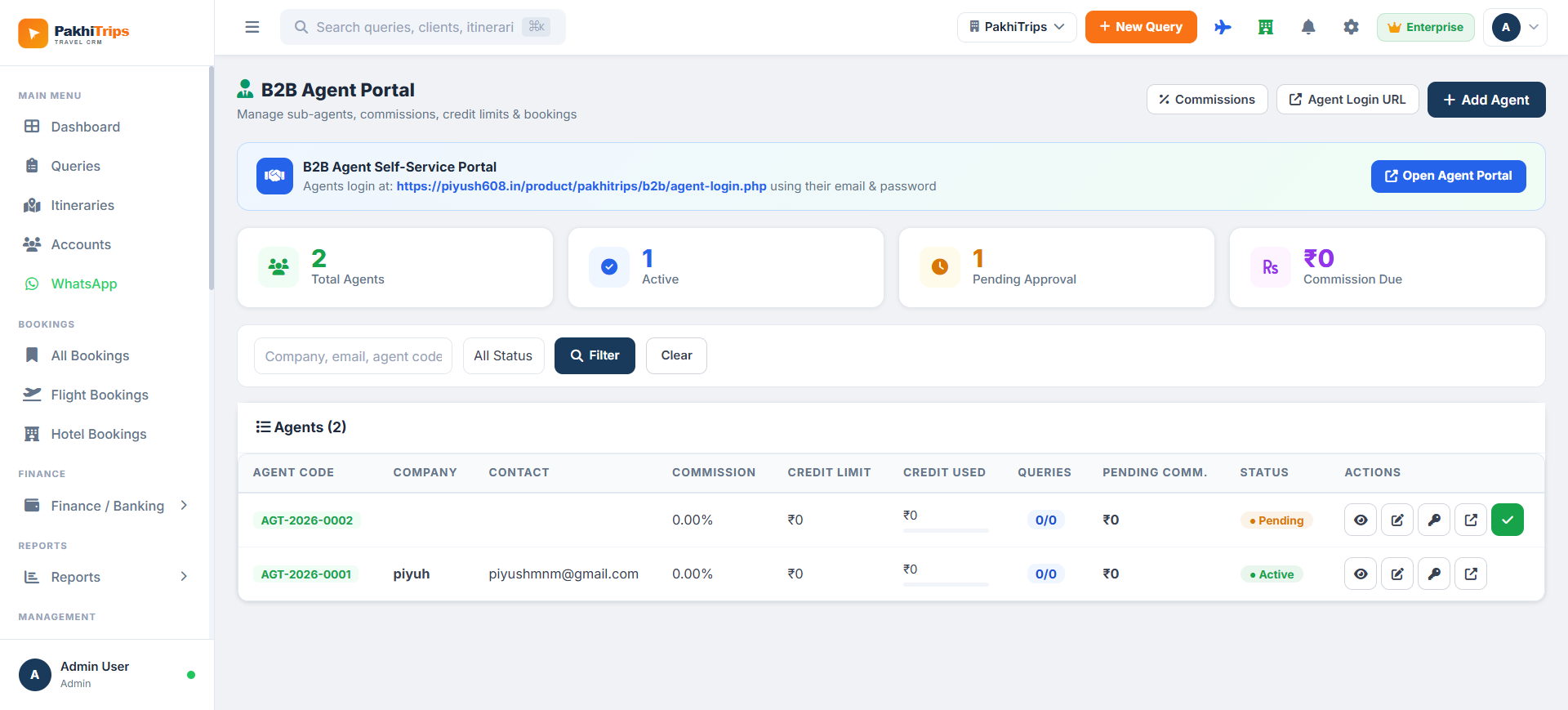The width and height of the screenshot is (1568, 710).
Task: Expand Finance / Banking submenu
Action: click(x=107, y=506)
